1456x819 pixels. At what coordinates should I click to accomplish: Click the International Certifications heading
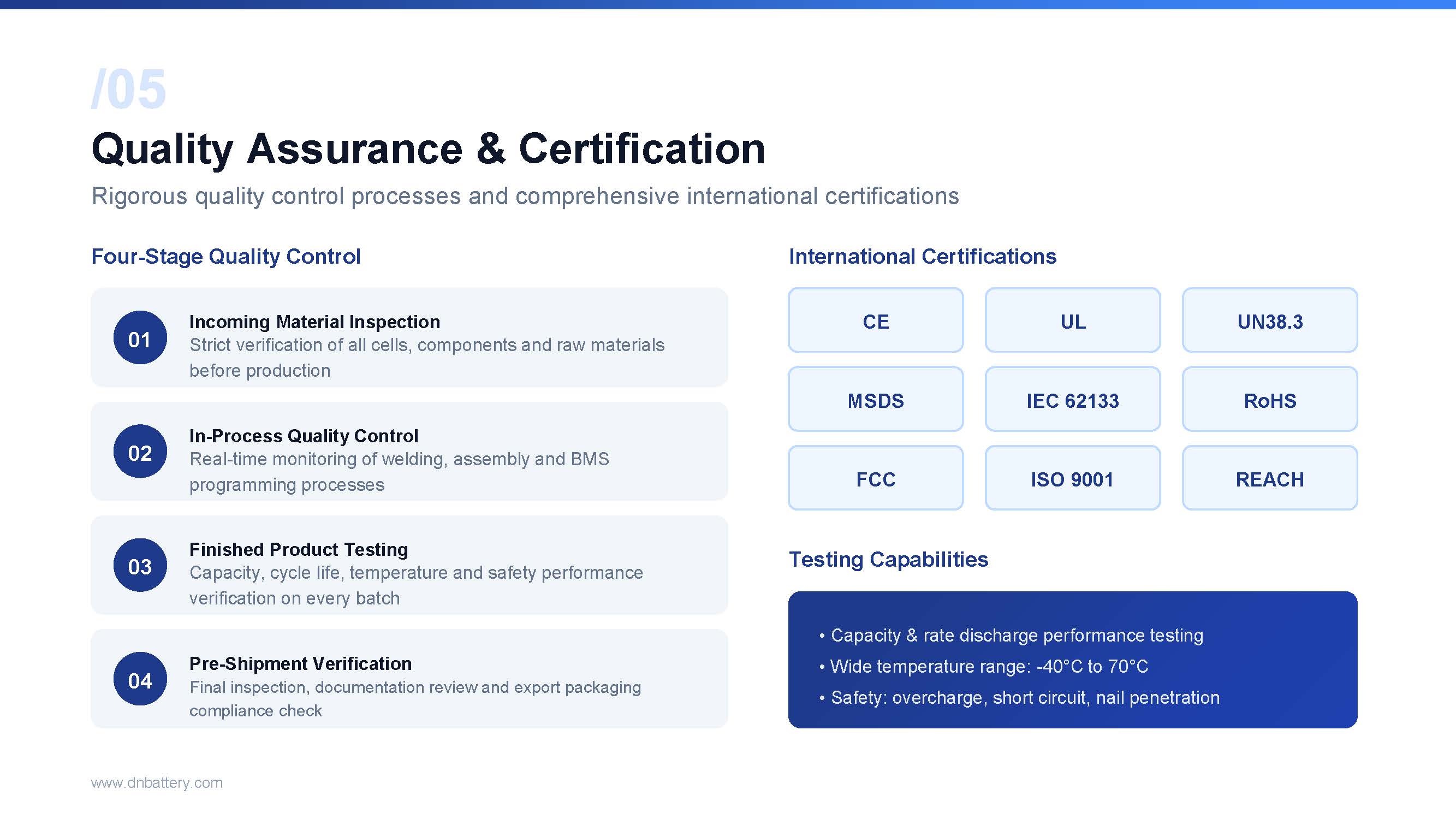[x=923, y=257]
